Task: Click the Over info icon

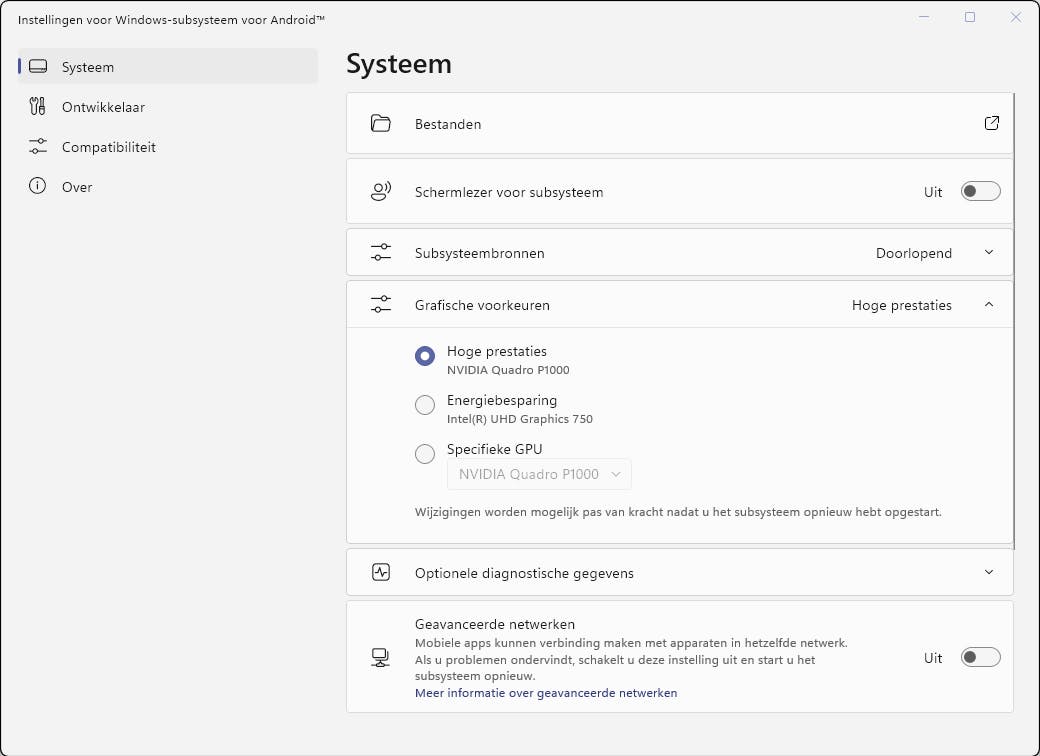Action: point(38,187)
